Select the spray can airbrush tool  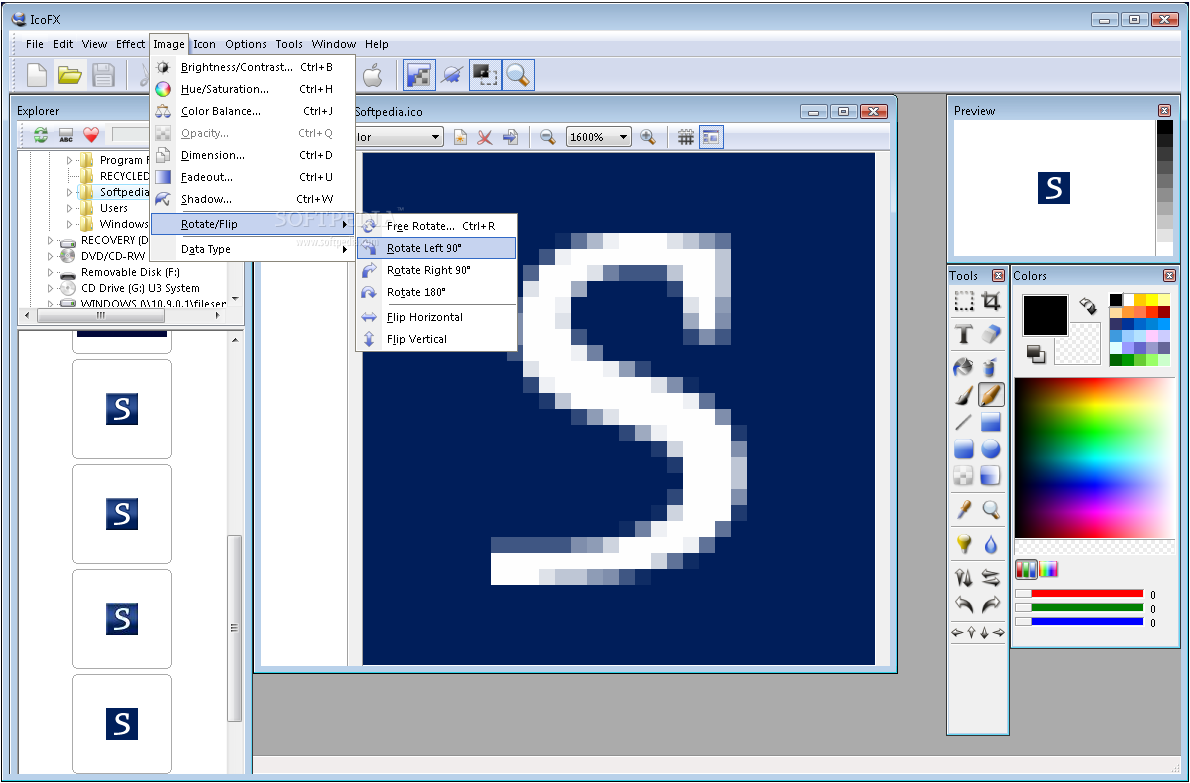coord(990,368)
